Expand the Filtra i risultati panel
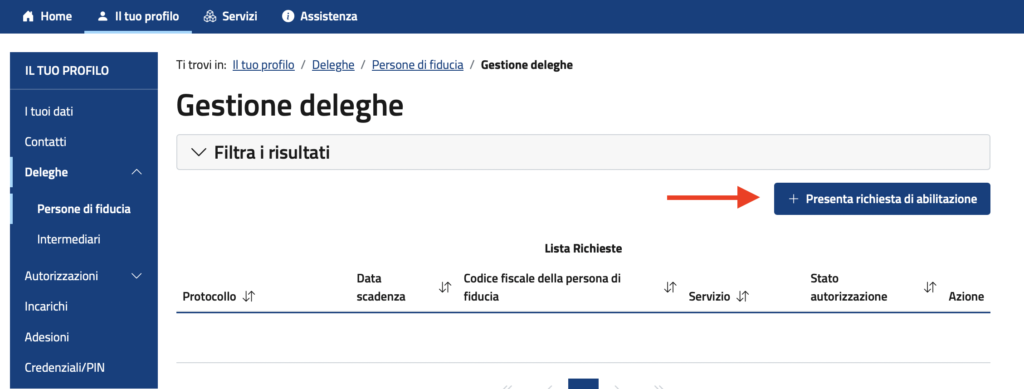Viewport: 1024px width, 389px height. coord(583,153)
